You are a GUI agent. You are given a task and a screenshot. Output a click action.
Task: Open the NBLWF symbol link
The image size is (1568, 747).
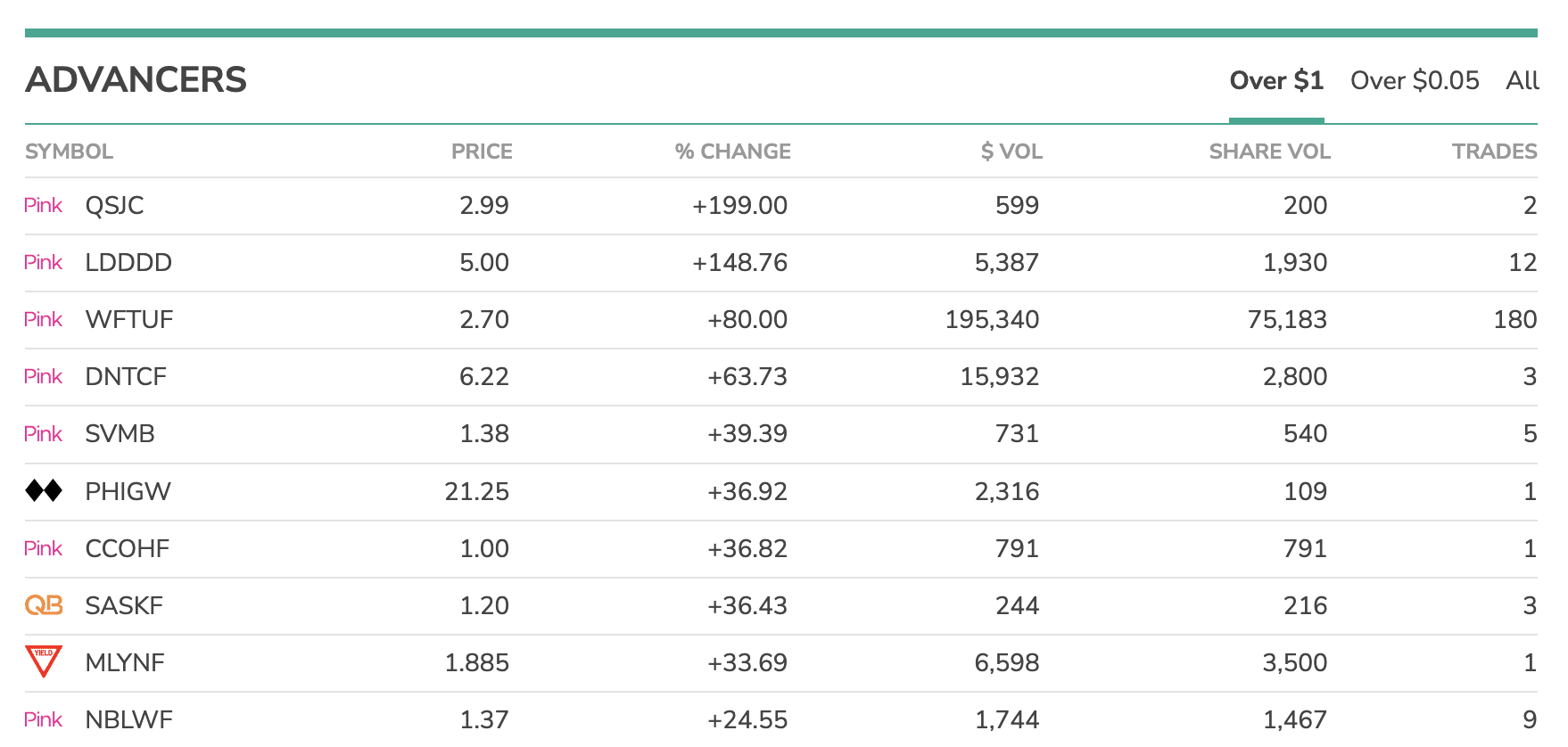pos(129,719)
